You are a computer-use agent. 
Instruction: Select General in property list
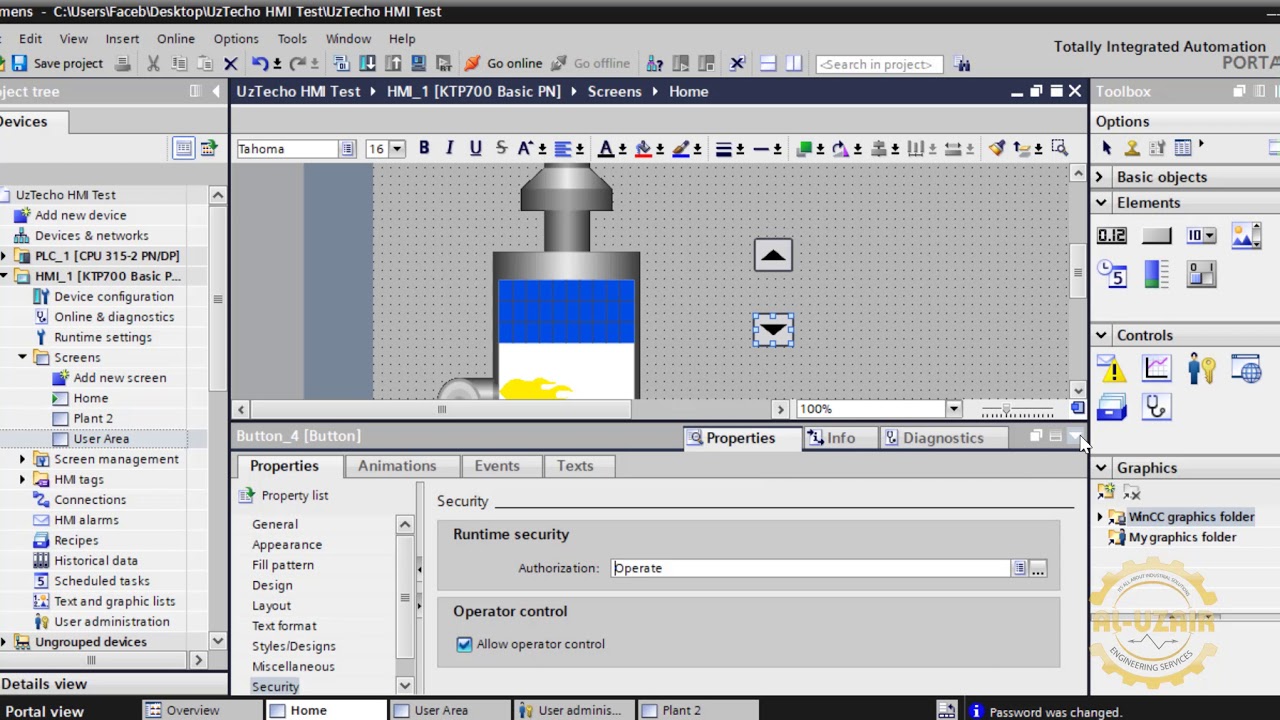pyautogui.click(x=275, y=524)
